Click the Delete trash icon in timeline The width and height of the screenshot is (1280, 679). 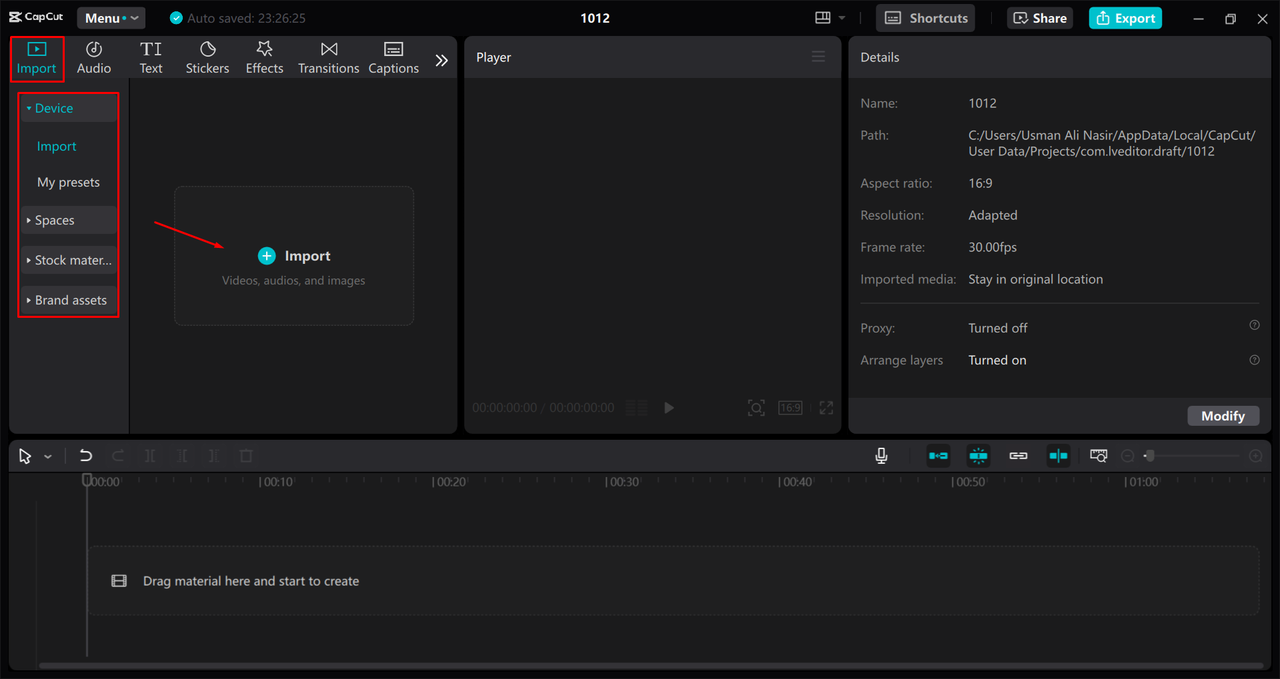tap(246, 456)
